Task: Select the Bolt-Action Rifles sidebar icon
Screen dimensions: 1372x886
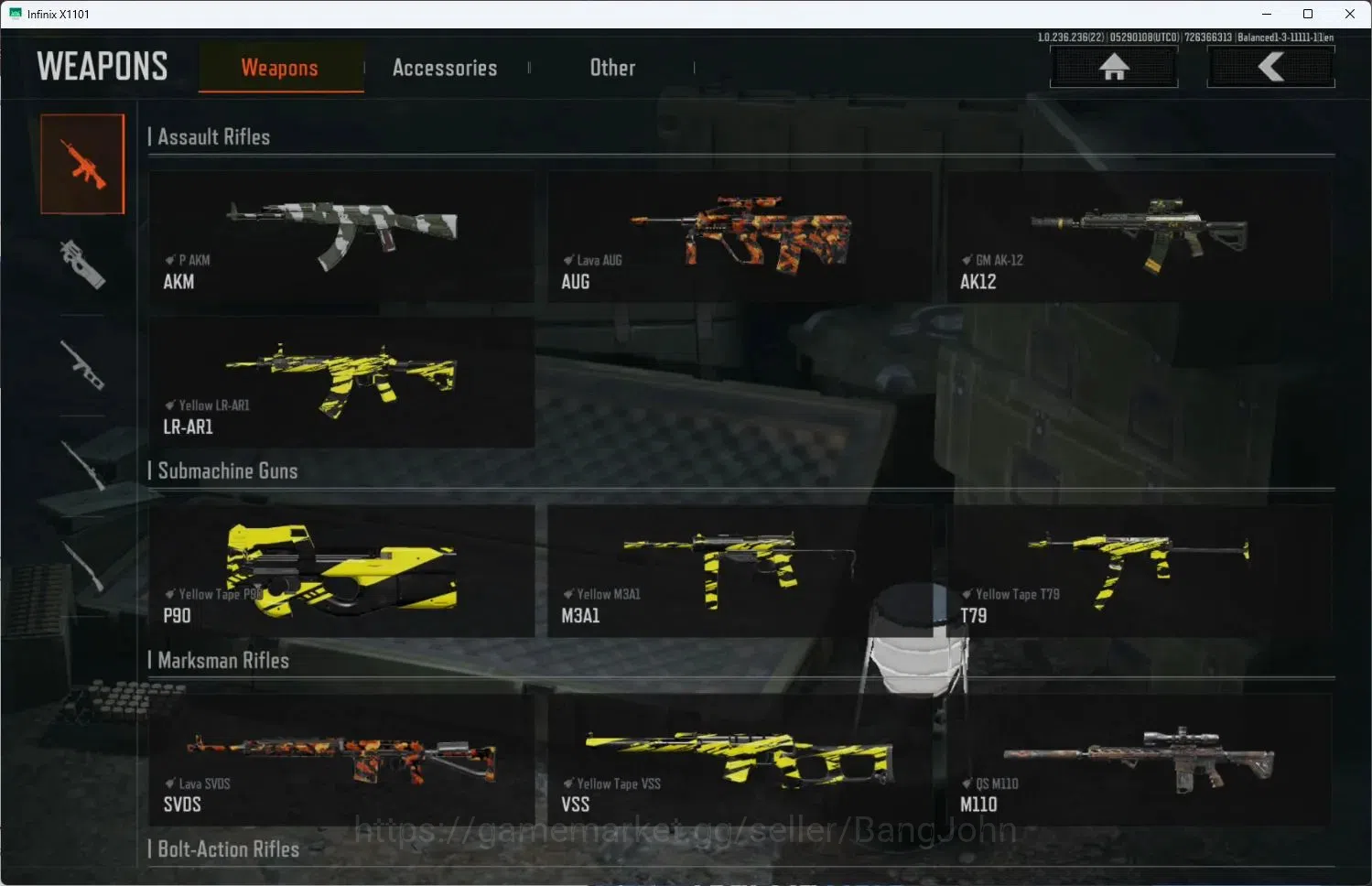Action: tap(82, 464)
